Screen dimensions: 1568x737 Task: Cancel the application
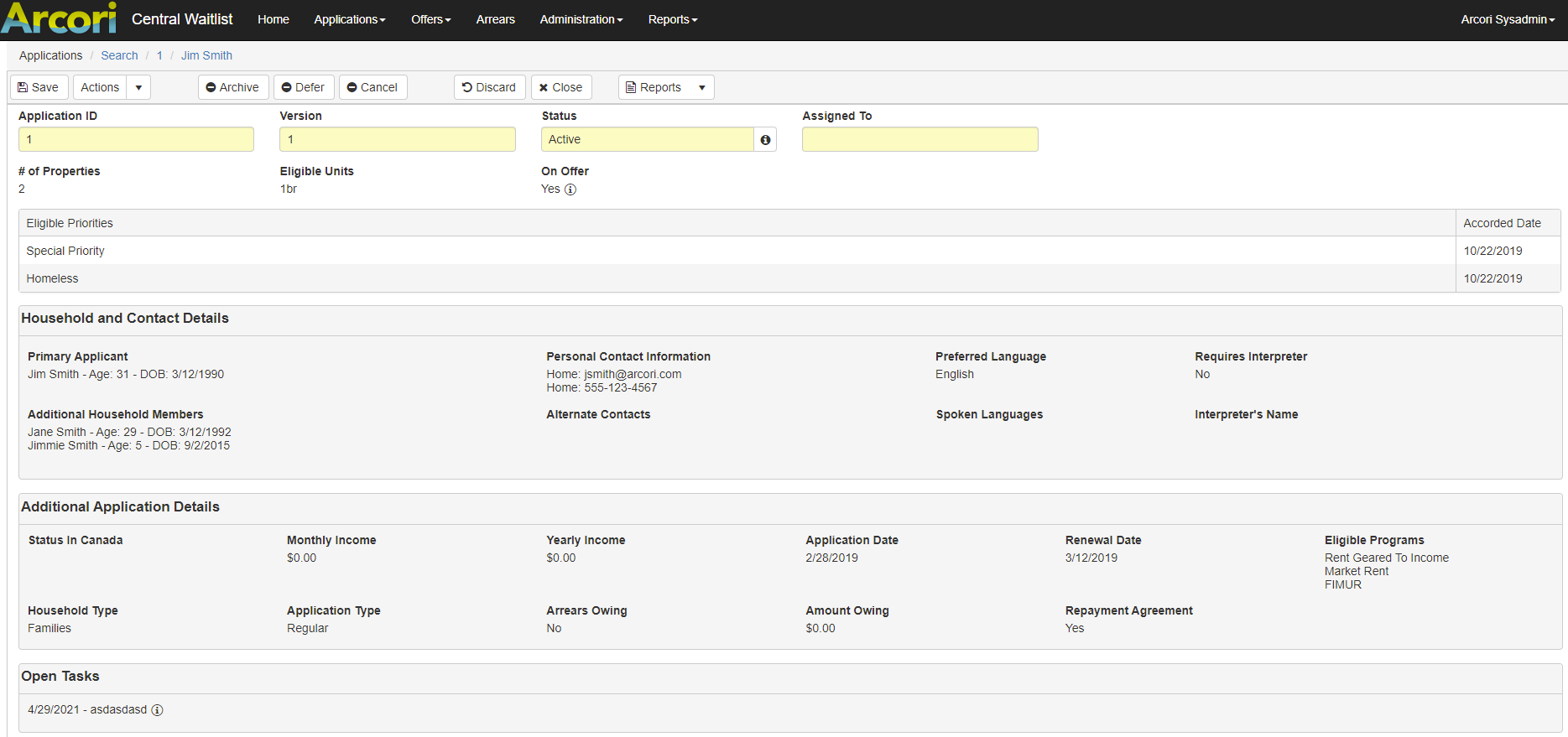coord(373,87)
